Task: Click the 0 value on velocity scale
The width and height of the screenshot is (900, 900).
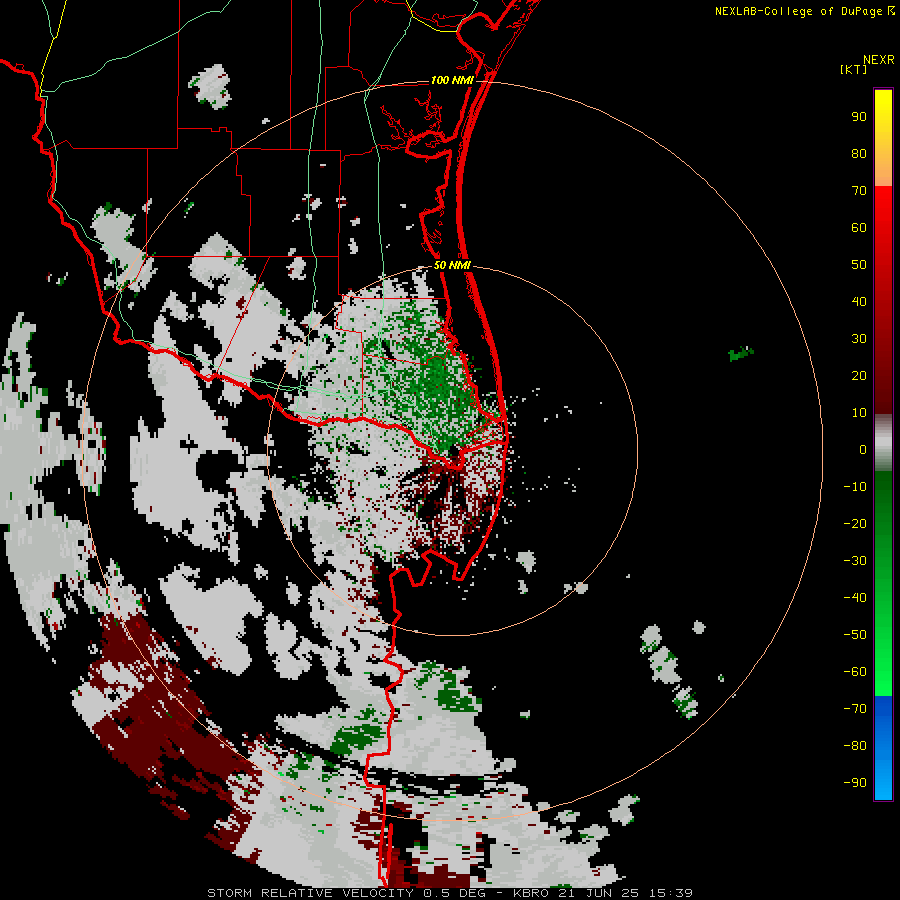Action: pos(863,449)
